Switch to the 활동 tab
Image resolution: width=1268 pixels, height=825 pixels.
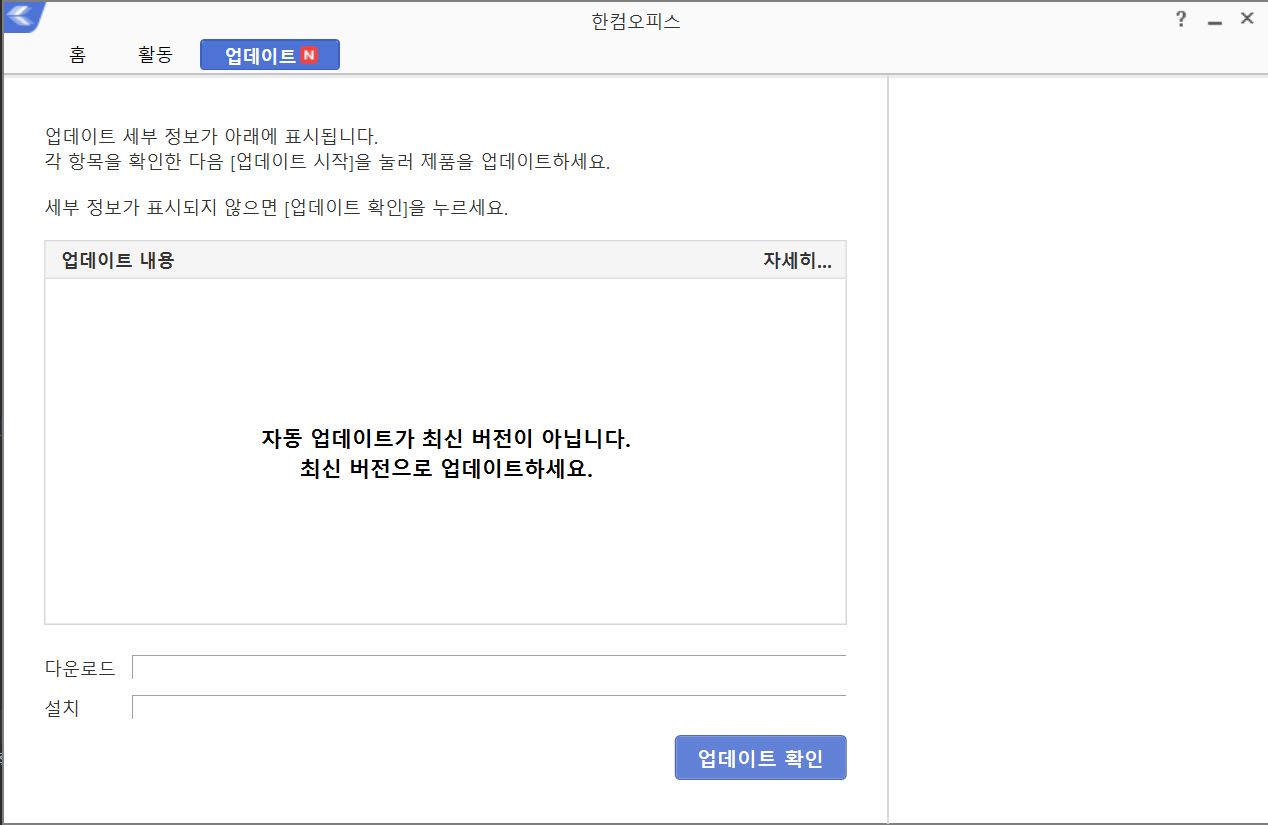(155, 55)
